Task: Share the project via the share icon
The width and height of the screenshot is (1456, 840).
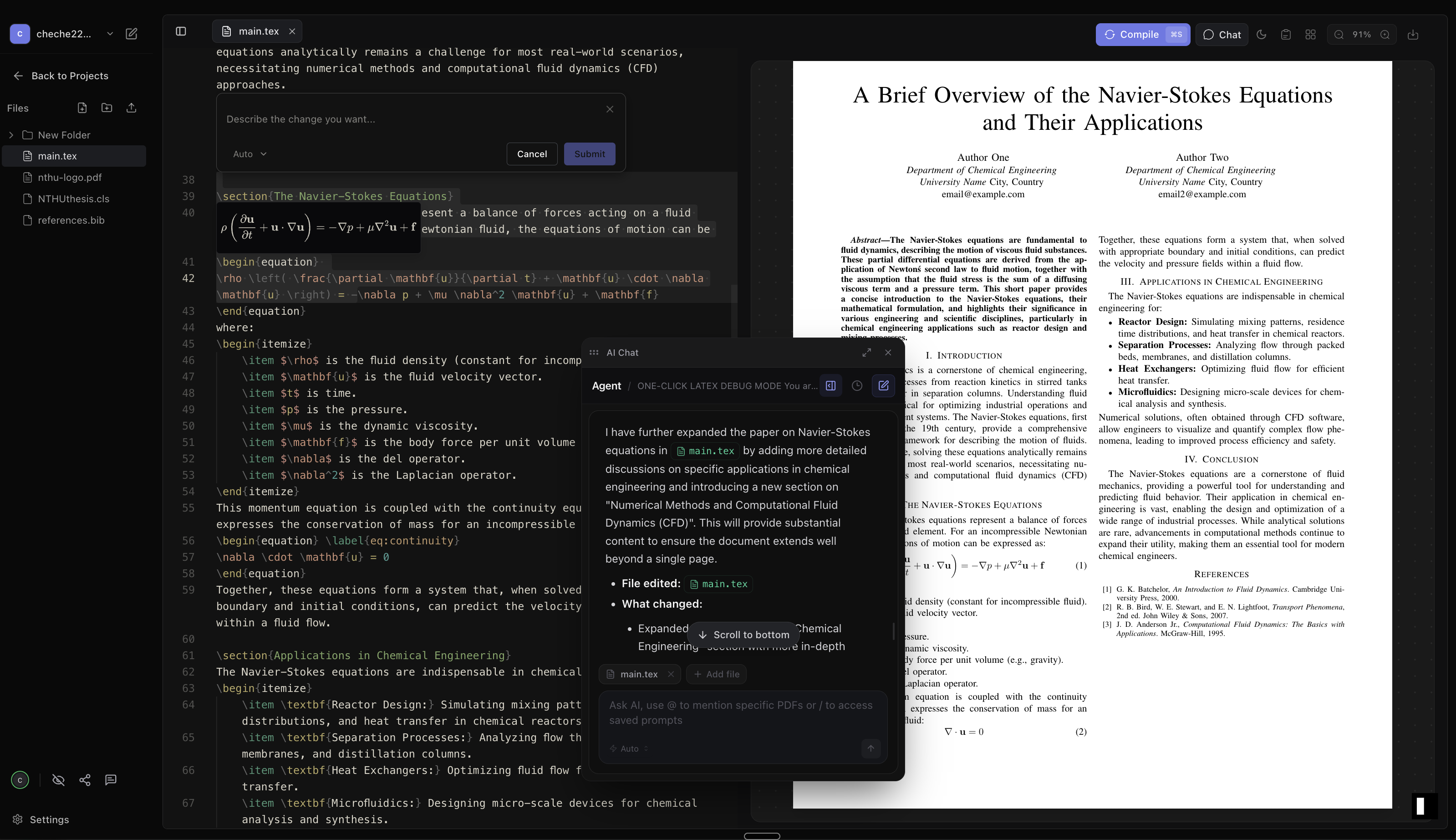Action: (85, 779)
